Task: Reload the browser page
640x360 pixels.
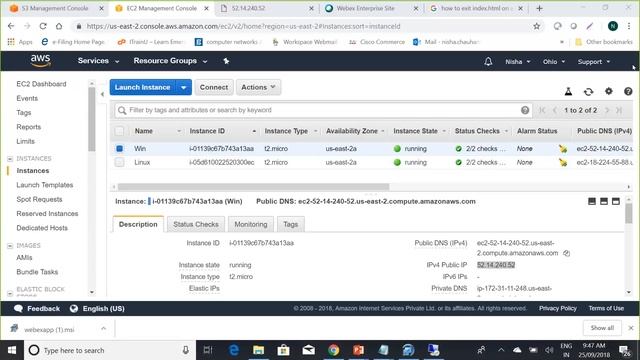Action: (43, 26)
